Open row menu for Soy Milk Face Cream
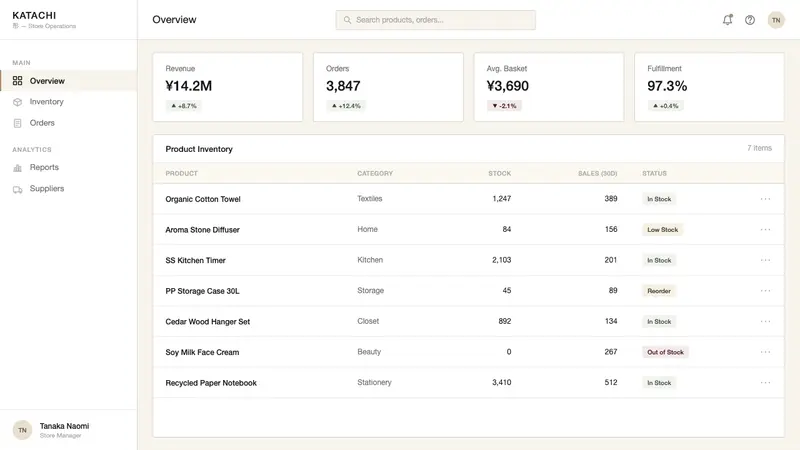 (x=765, y=352)
